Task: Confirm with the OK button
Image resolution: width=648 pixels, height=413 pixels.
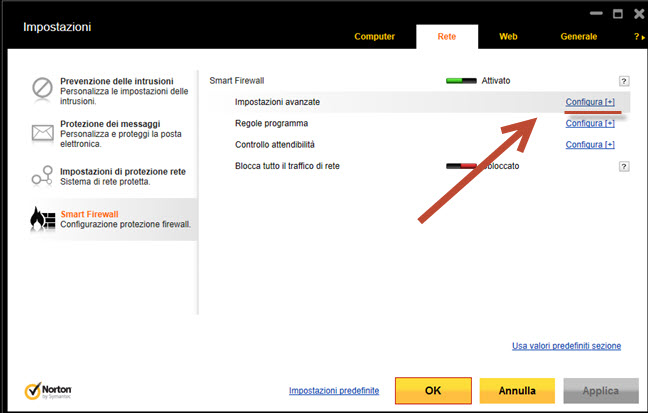Action: click(x=433, y=390)
